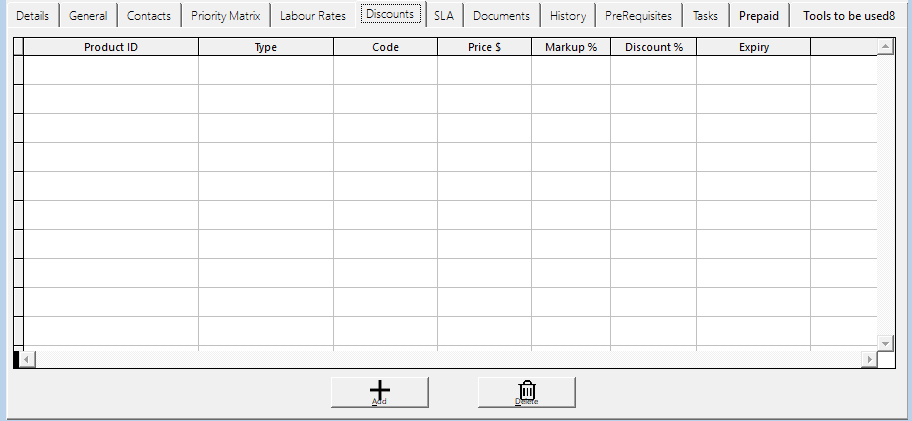Click the Delete trash can button

527,392
